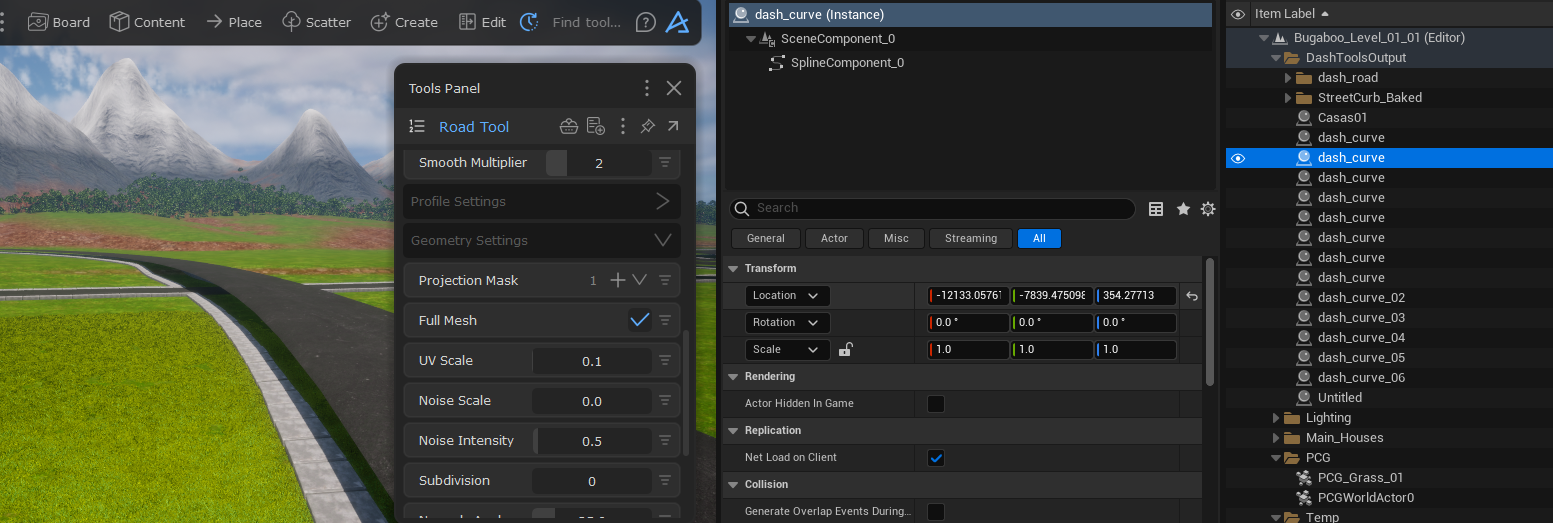This screenshot has width=1553, height=523.
Task: Adjust the Smooth Multiplier slider
Action: pyautogui.click(x=598, y=162)
